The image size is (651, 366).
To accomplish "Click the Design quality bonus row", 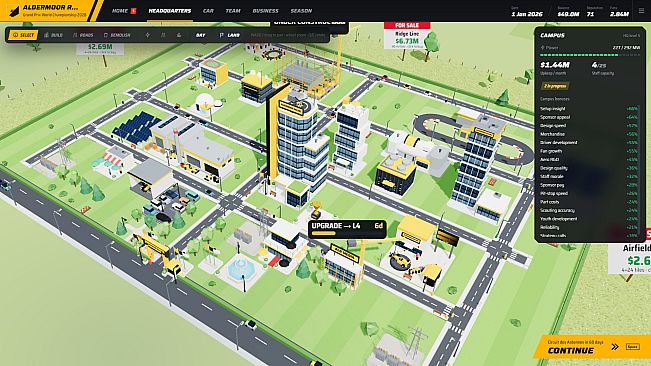I will tap(589, 168).
